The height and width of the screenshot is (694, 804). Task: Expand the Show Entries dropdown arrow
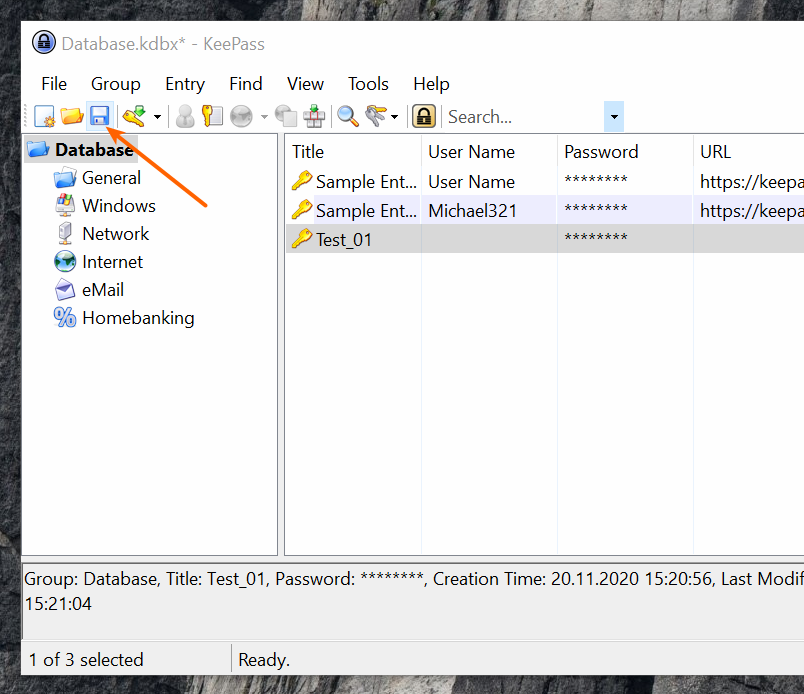pos(394,118)
